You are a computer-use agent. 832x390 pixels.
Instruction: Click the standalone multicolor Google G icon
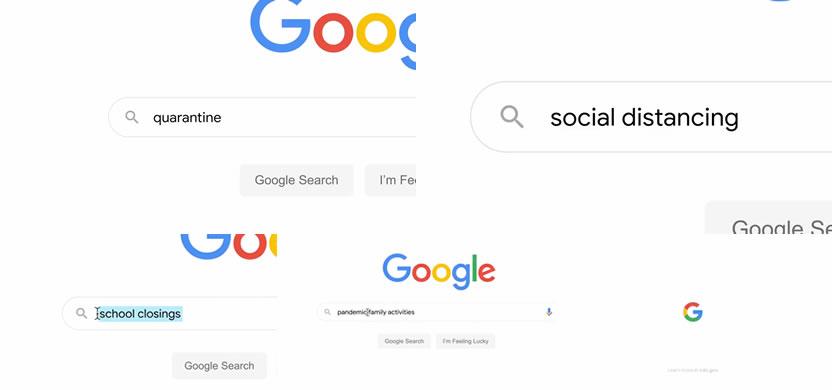(x=692, y=312)
